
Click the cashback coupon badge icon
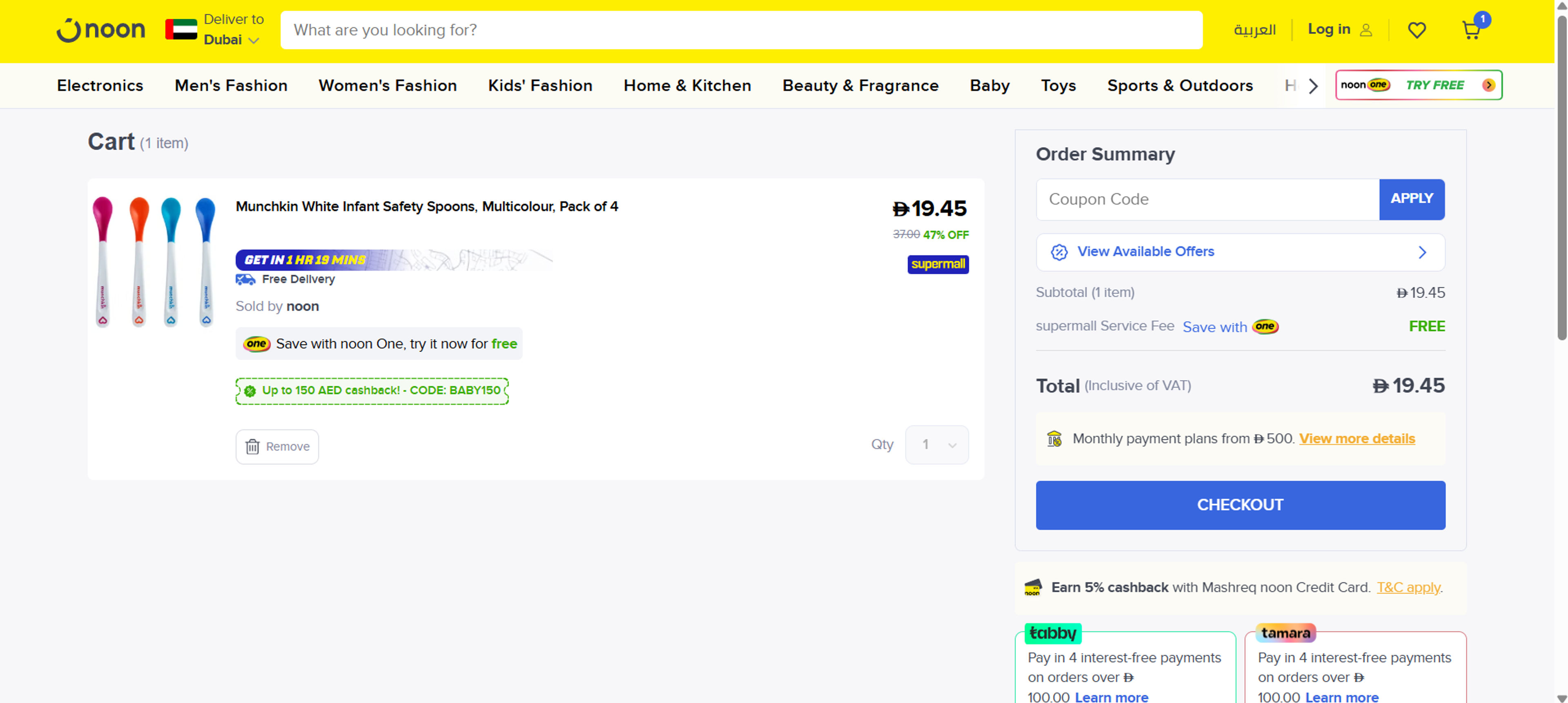tap(249, 391)
